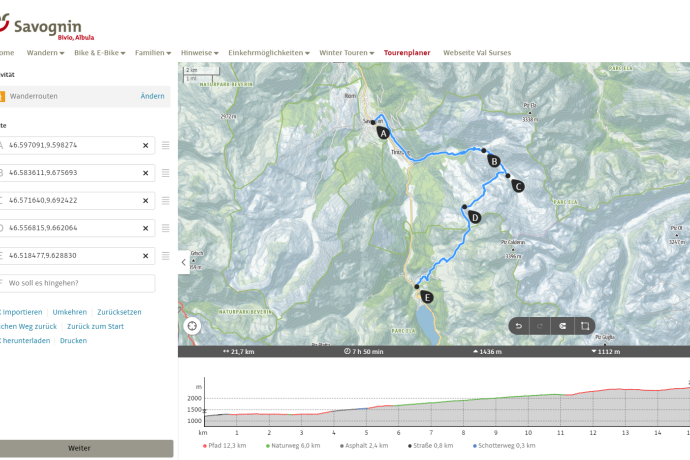Click map marker E on the route

426,296
